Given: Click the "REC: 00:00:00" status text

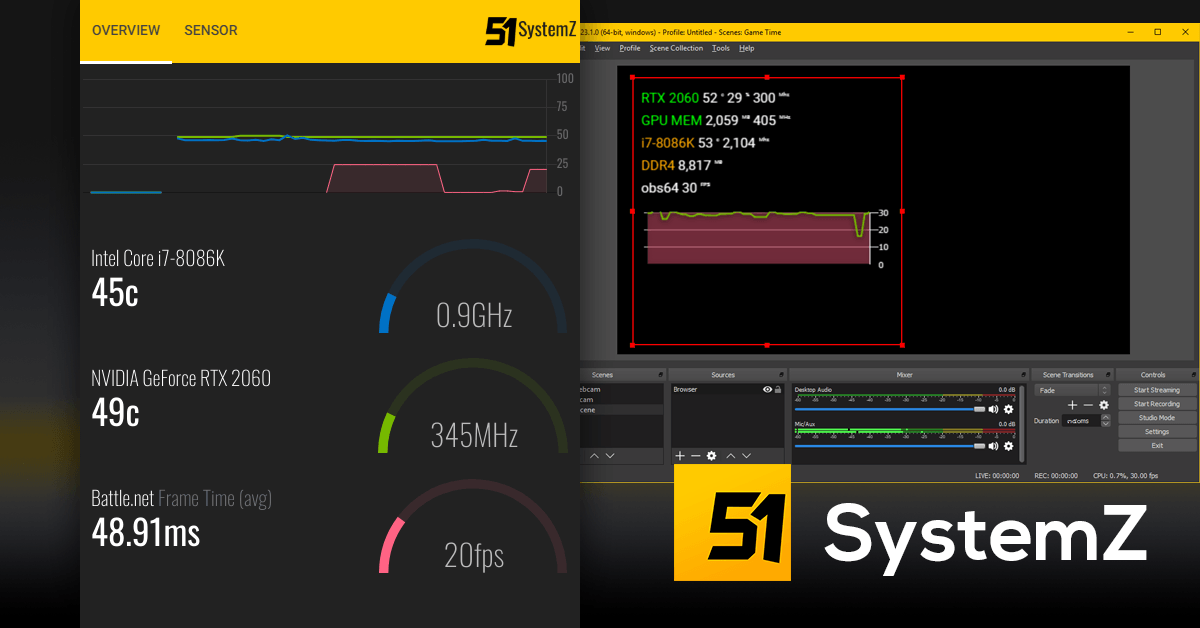Looking at the screenshot, I should (x=1055, y=476).
